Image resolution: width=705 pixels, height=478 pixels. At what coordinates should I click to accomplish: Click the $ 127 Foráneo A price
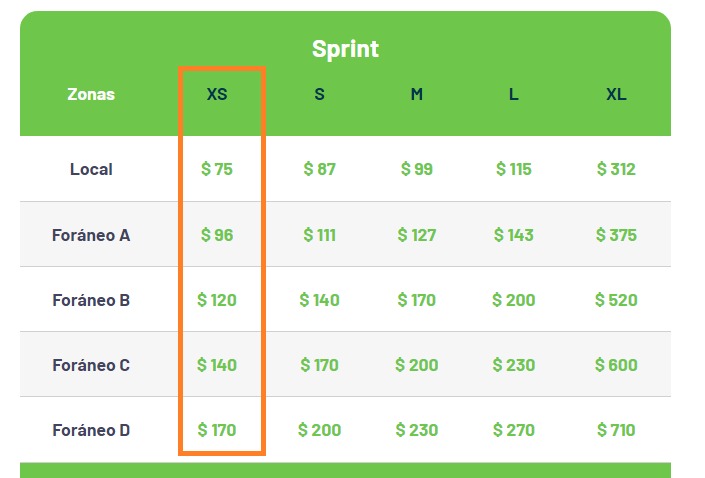(x=416, y=235)
